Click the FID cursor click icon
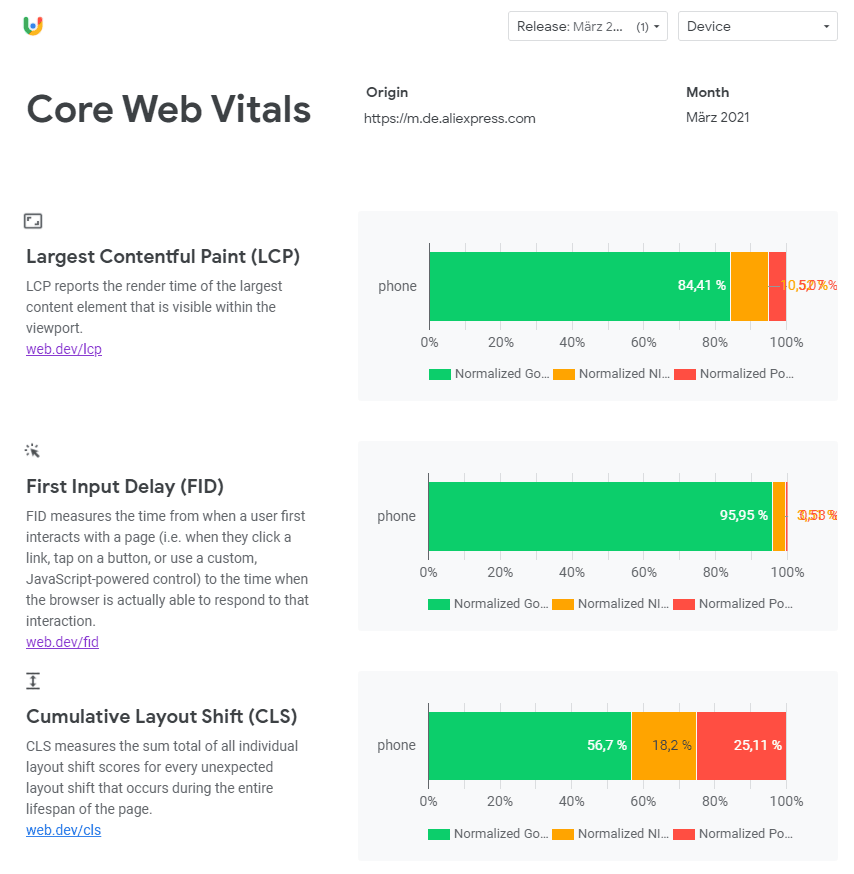This screenshot has height=874, width=854. (32, 450)
